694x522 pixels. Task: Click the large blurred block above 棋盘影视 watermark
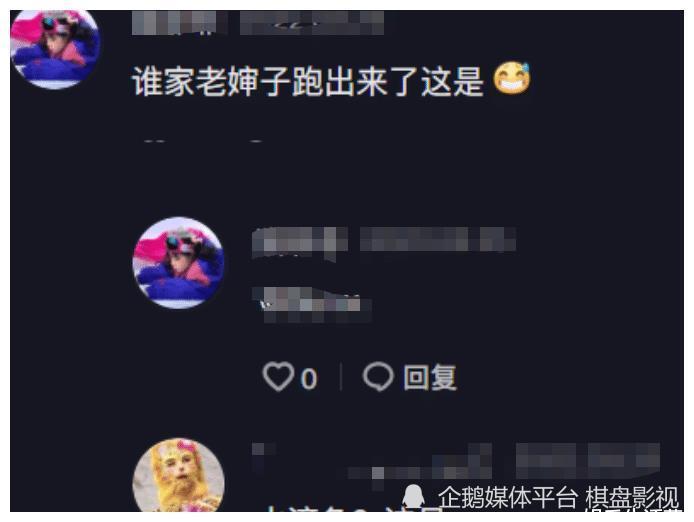coord(588,460)
